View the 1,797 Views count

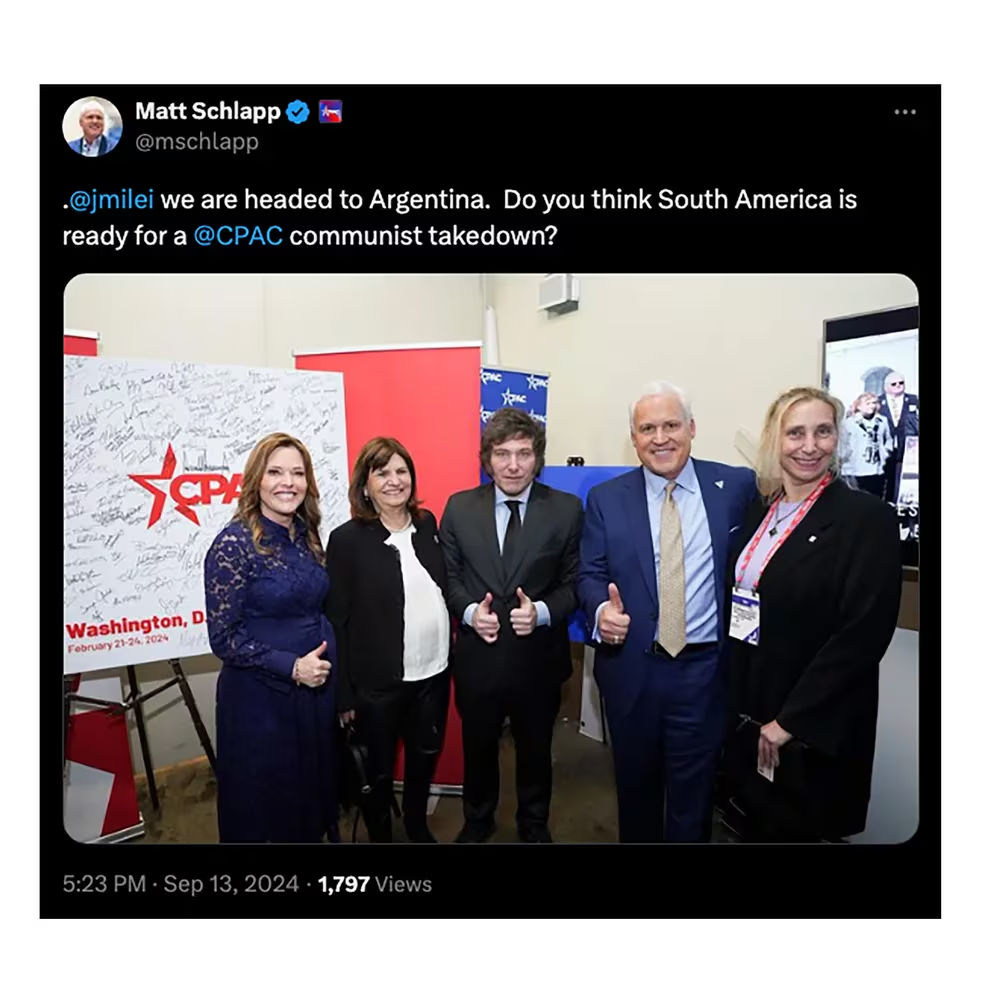click(375, 884)
